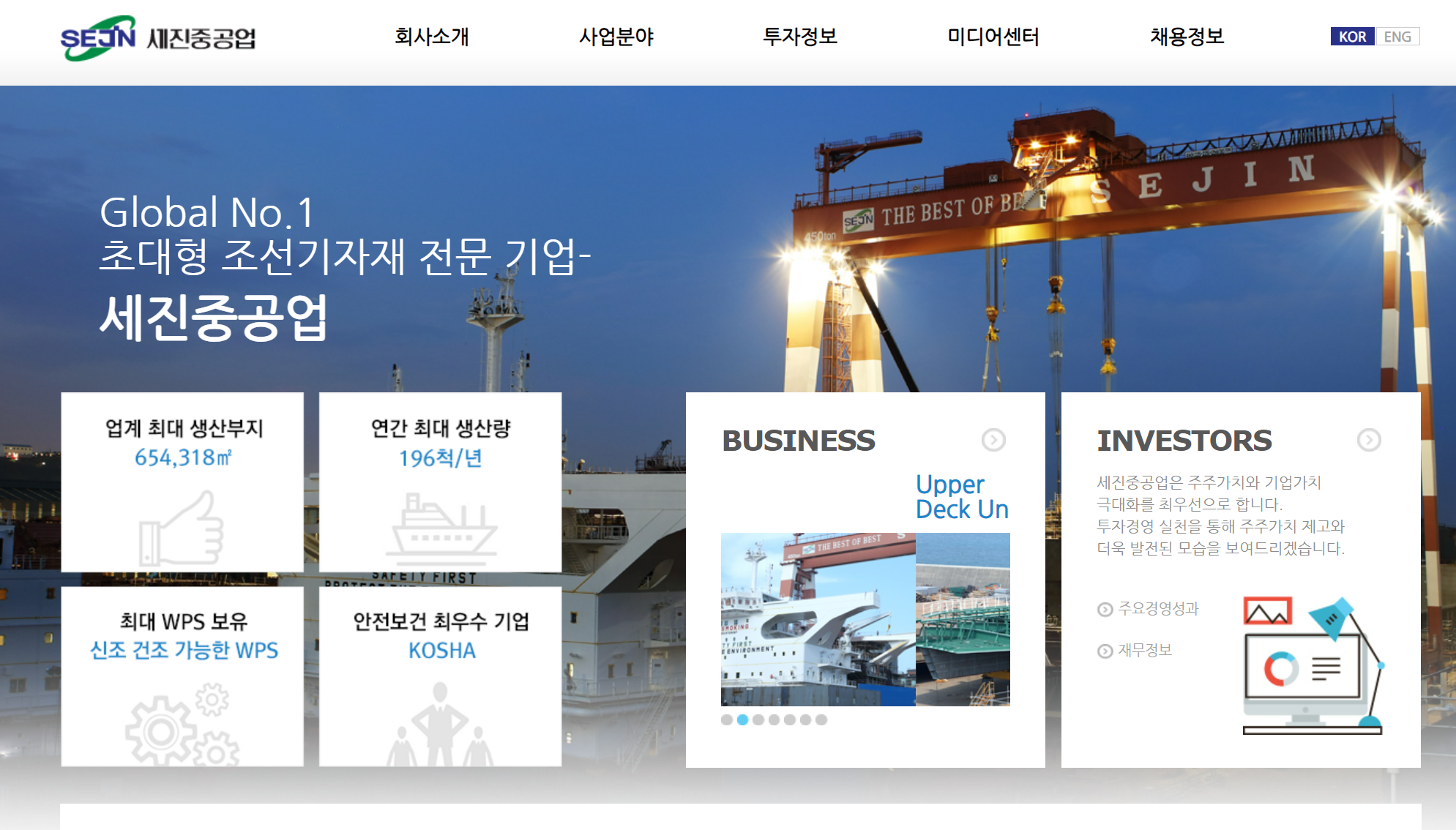Open the 투자정보 menu

coord(800,37)
